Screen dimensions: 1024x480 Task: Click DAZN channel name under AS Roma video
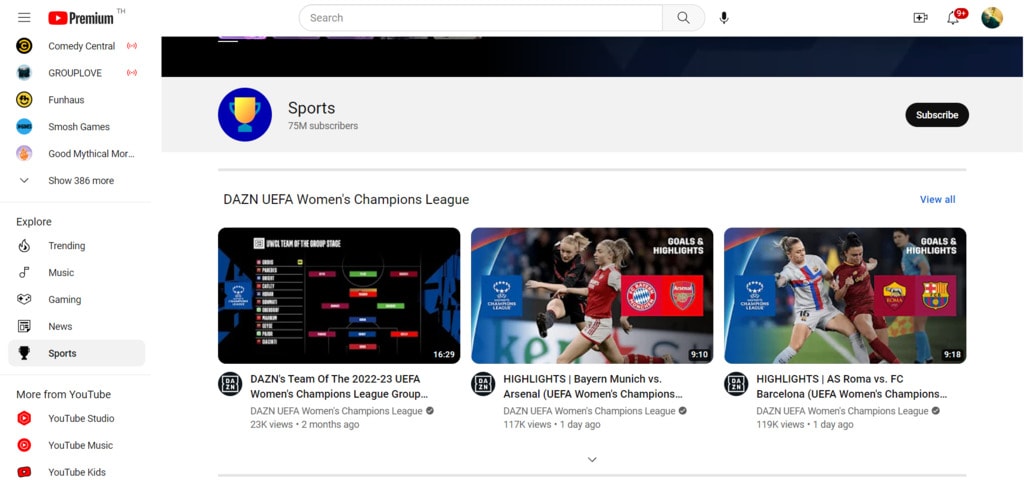click(x=842, y=411)
